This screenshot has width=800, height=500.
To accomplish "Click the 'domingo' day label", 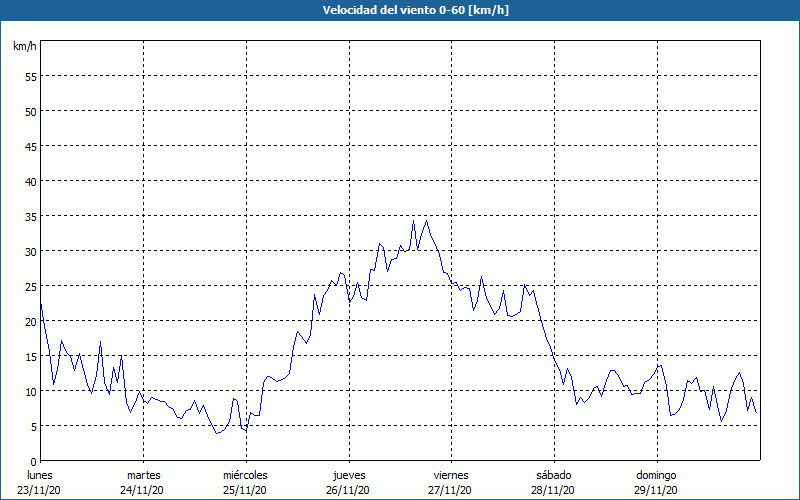I will click(656, 476).
